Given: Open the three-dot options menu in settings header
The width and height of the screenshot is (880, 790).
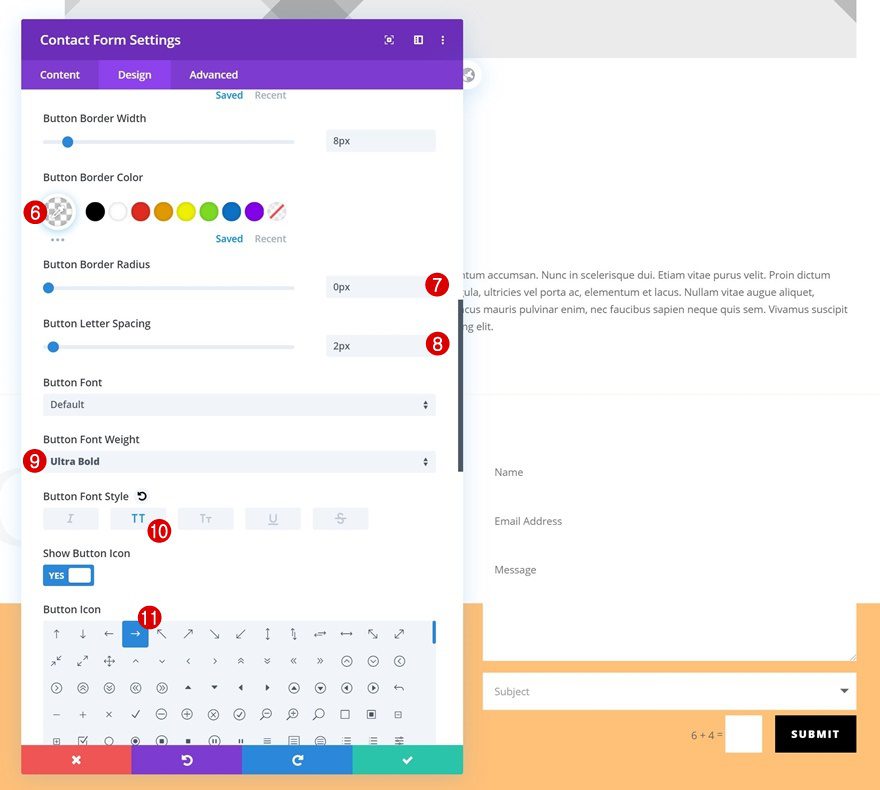Looking at the screenshot, I should (443, 39).
